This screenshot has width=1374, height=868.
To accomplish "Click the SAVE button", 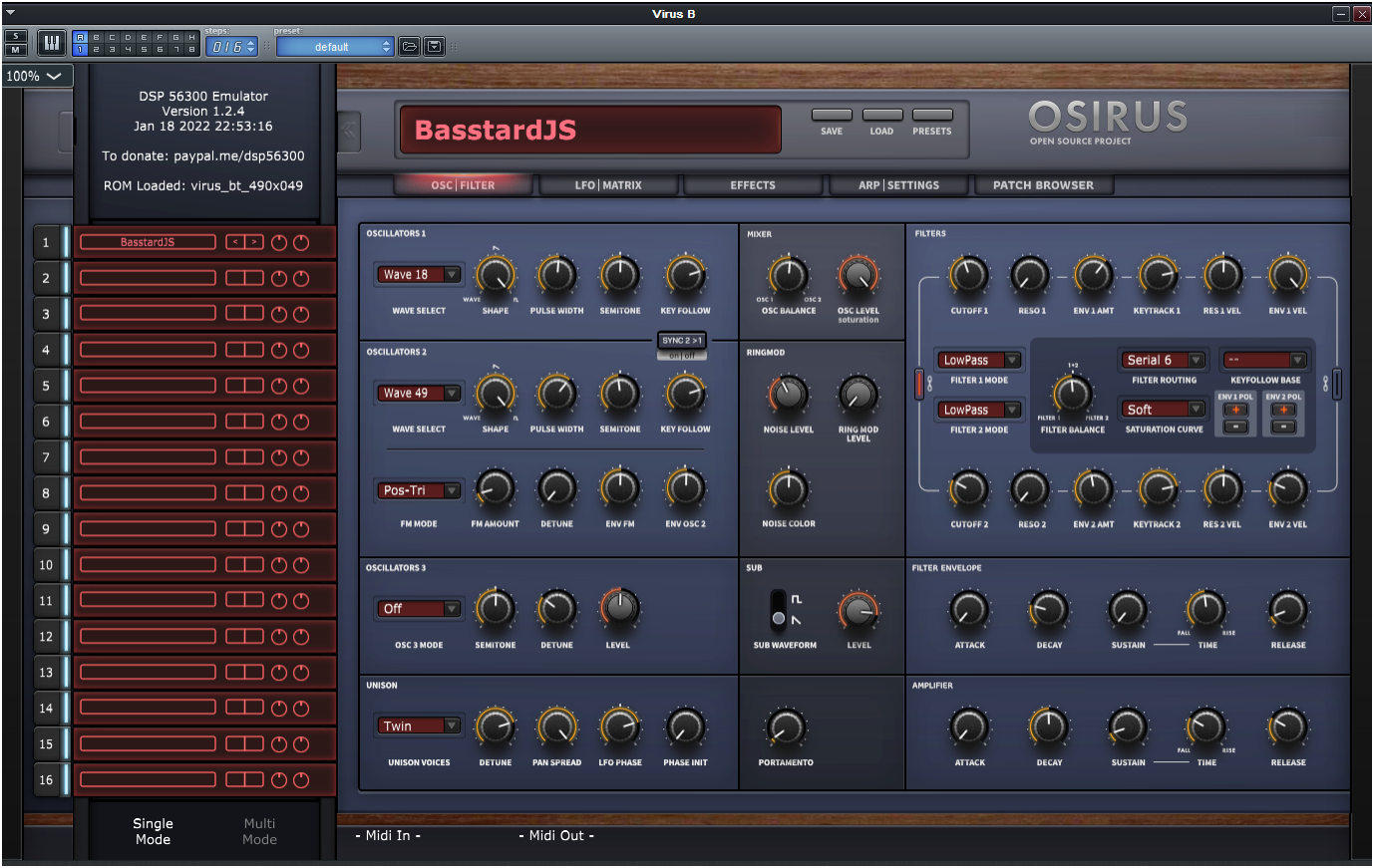I will pyautogui.click(x=832, y=115).
